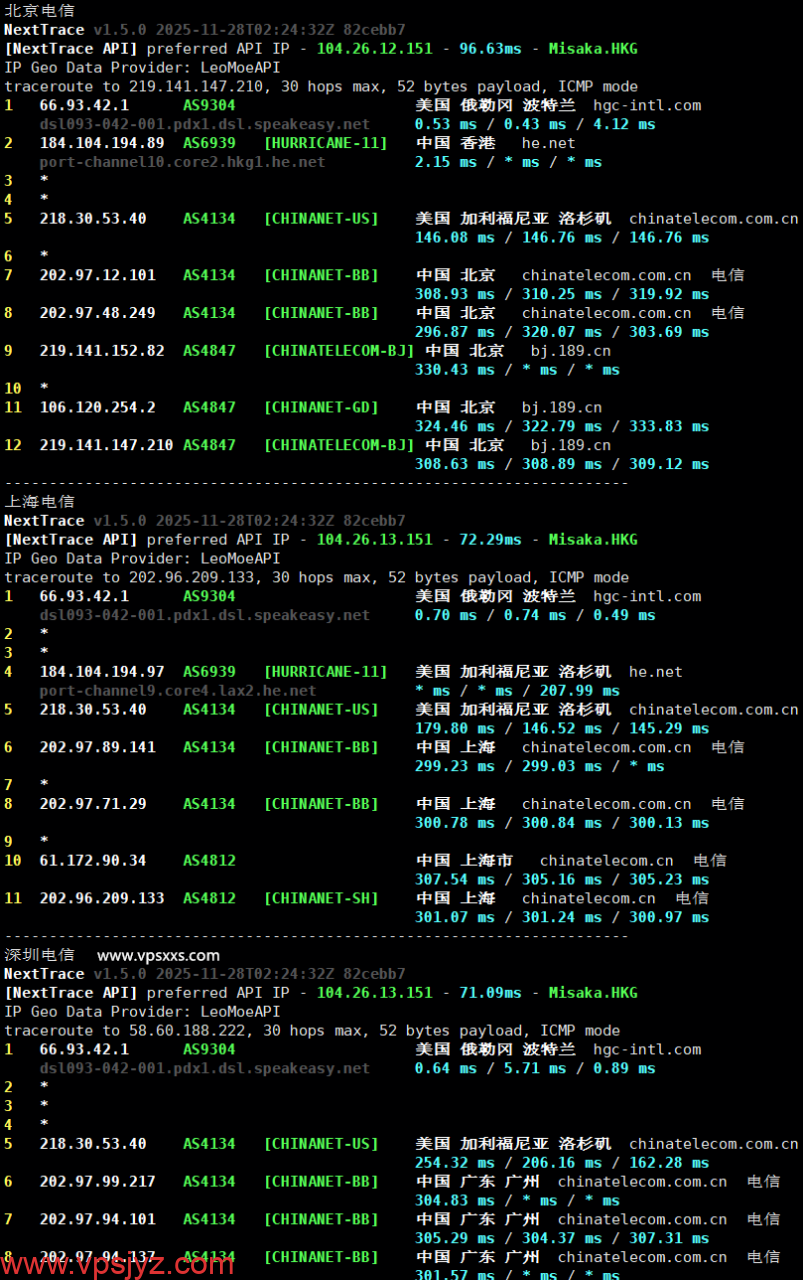Click the red www.vpsjyz.com watermark link
Viewport: 803px width, 1280px height.
click(x=118, y=1263)
